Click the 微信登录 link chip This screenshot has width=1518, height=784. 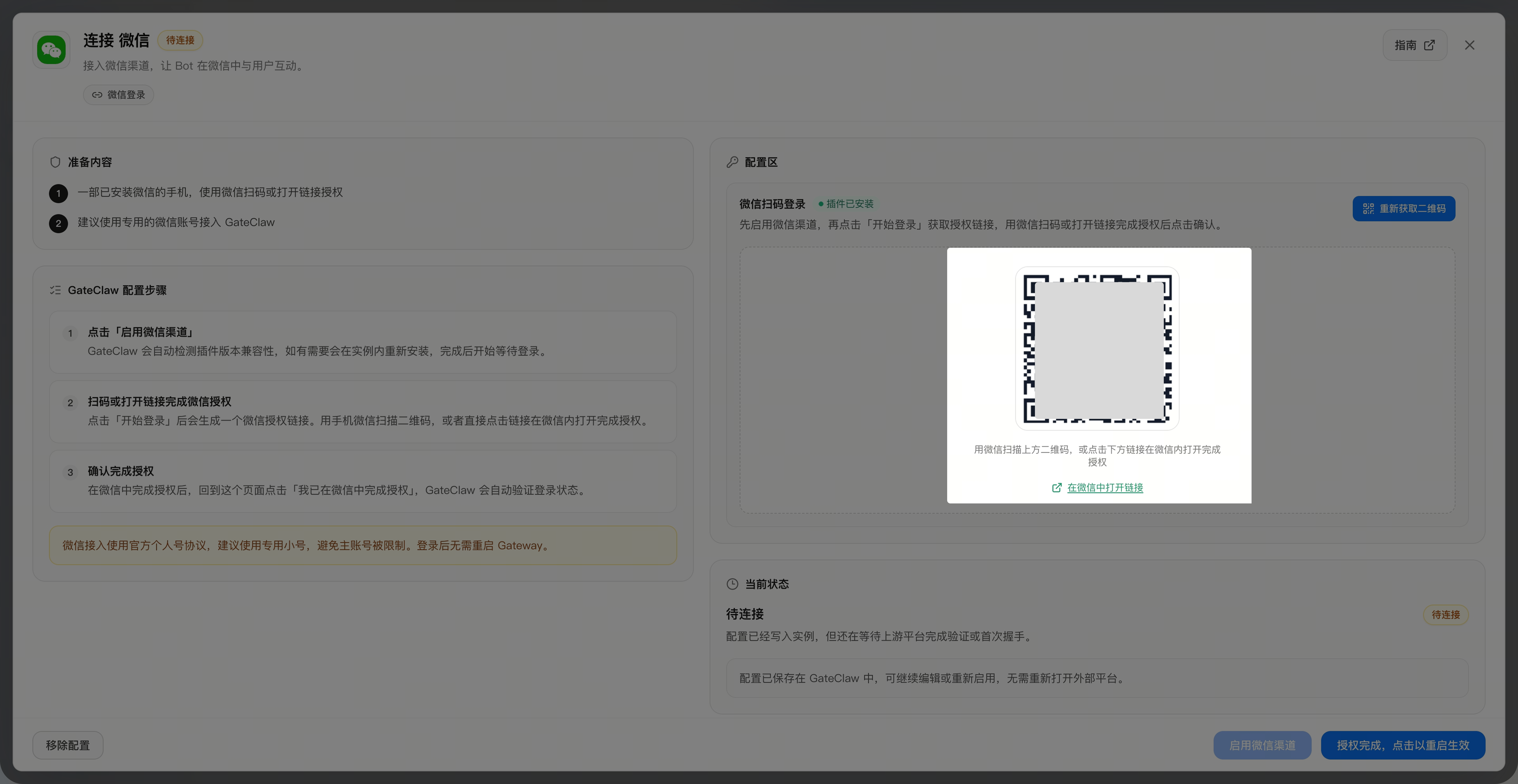[118, 95]
